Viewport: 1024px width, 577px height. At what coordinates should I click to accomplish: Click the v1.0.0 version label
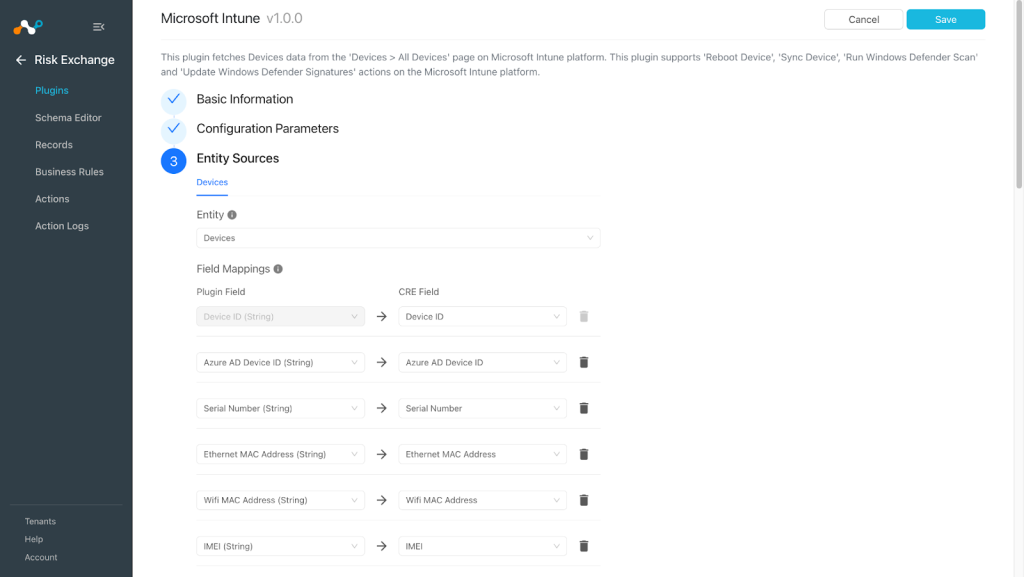285,18
